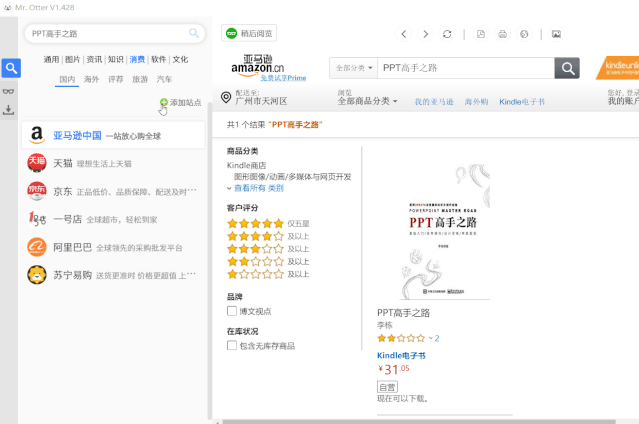Open the glasses reading-mode sidebar icon
Image resolution: width=639 pixels, height=424 pixels.
tap(8, 91)
